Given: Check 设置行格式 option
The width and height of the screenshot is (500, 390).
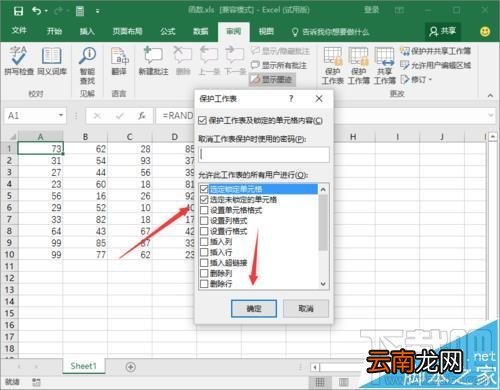Looking at the screenshot, I should tap(204, 231).
